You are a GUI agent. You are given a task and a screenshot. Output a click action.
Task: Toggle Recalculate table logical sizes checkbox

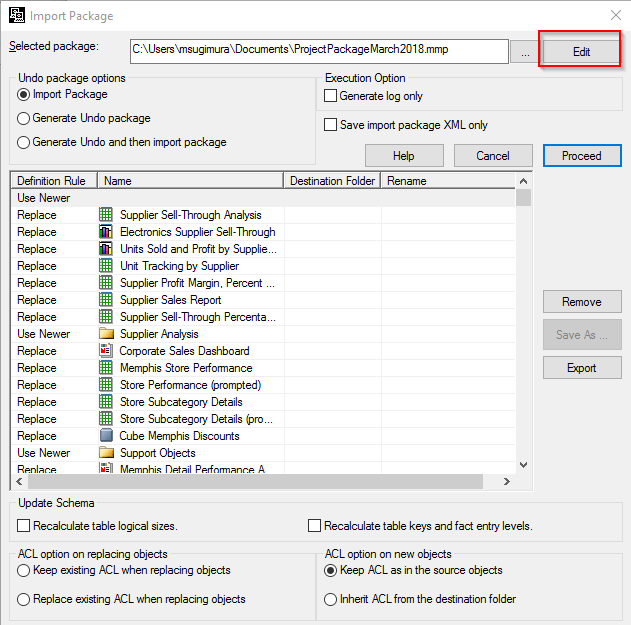(24, 526)
